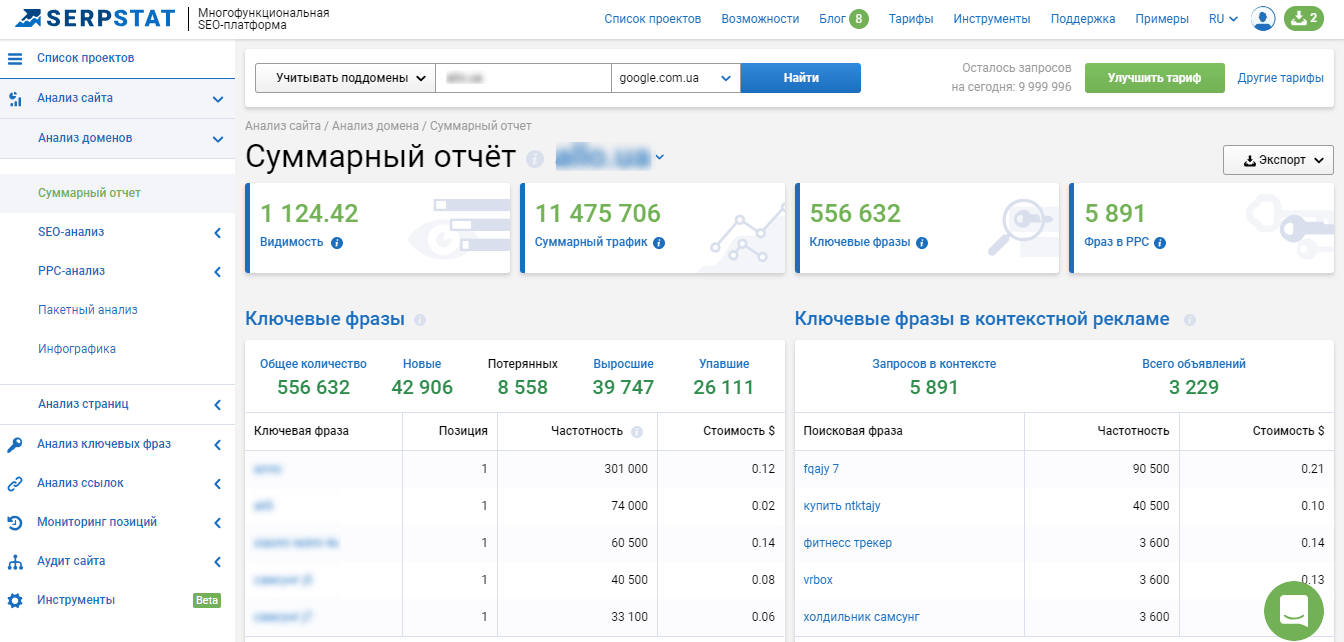Image resolution: width=1344 pixels, height=642 pixels.
Task: Click the info icon next to Суммарный трафик
Action: click(659, 243)
